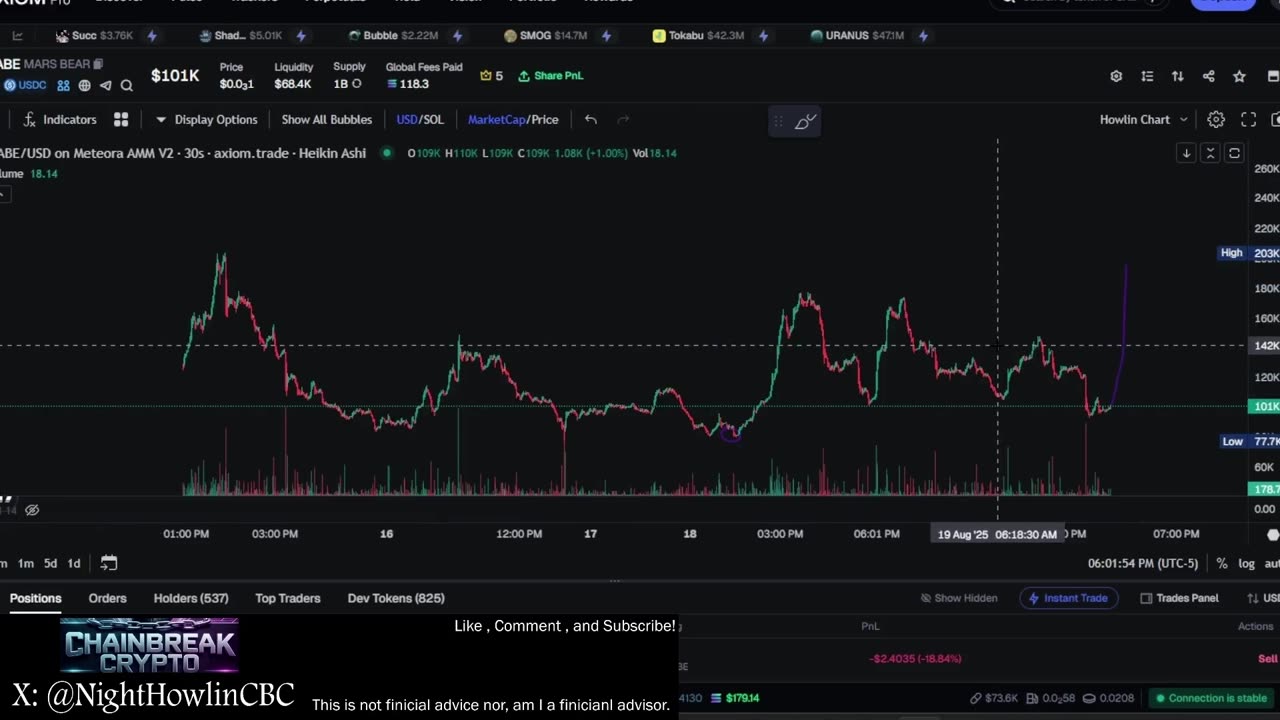The image size is (1280, 720).
Task: Open the go-to-date calendar icon
Action: coord(109,563)
